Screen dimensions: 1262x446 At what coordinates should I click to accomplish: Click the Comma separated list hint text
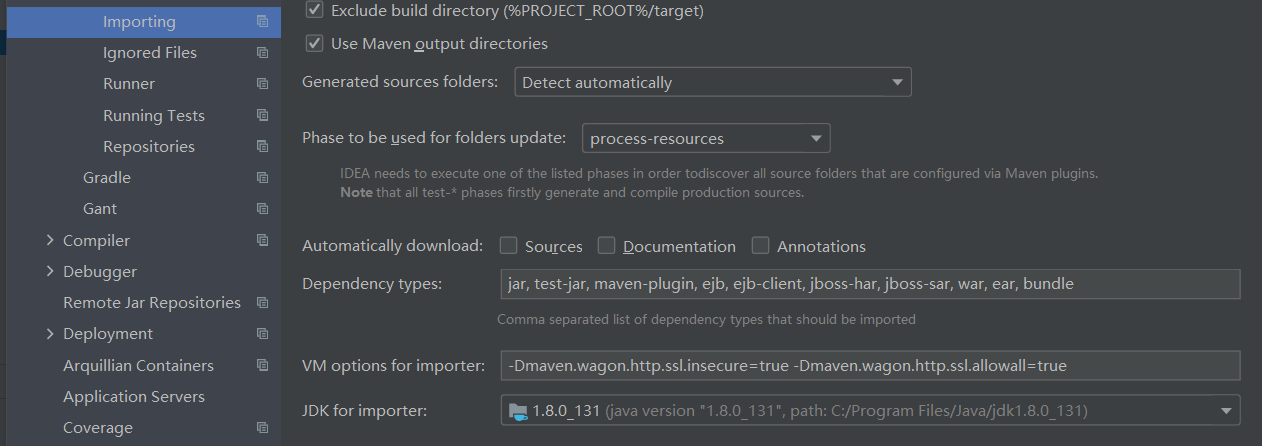tap(706, 320)
